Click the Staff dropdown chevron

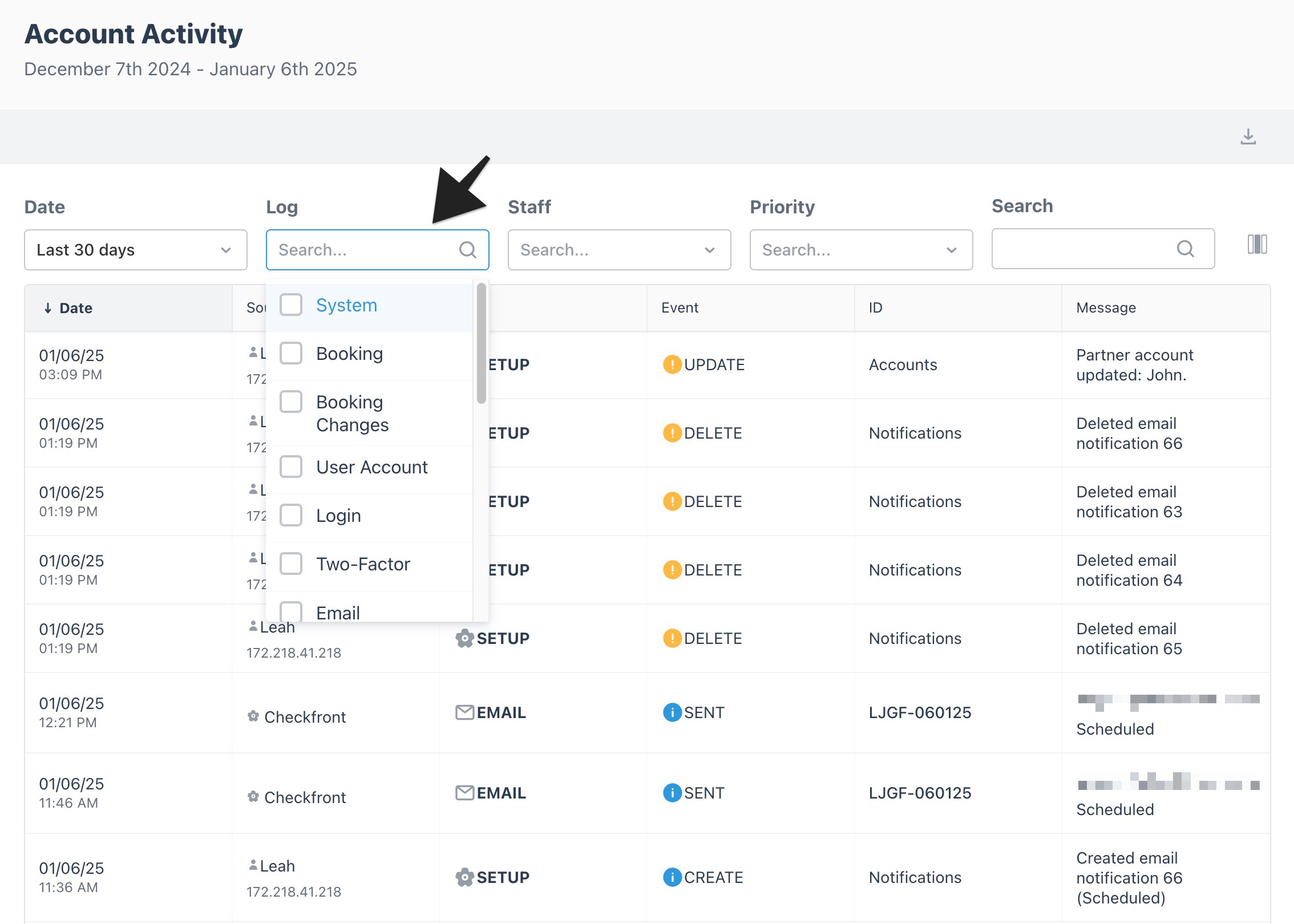point(710,250)
